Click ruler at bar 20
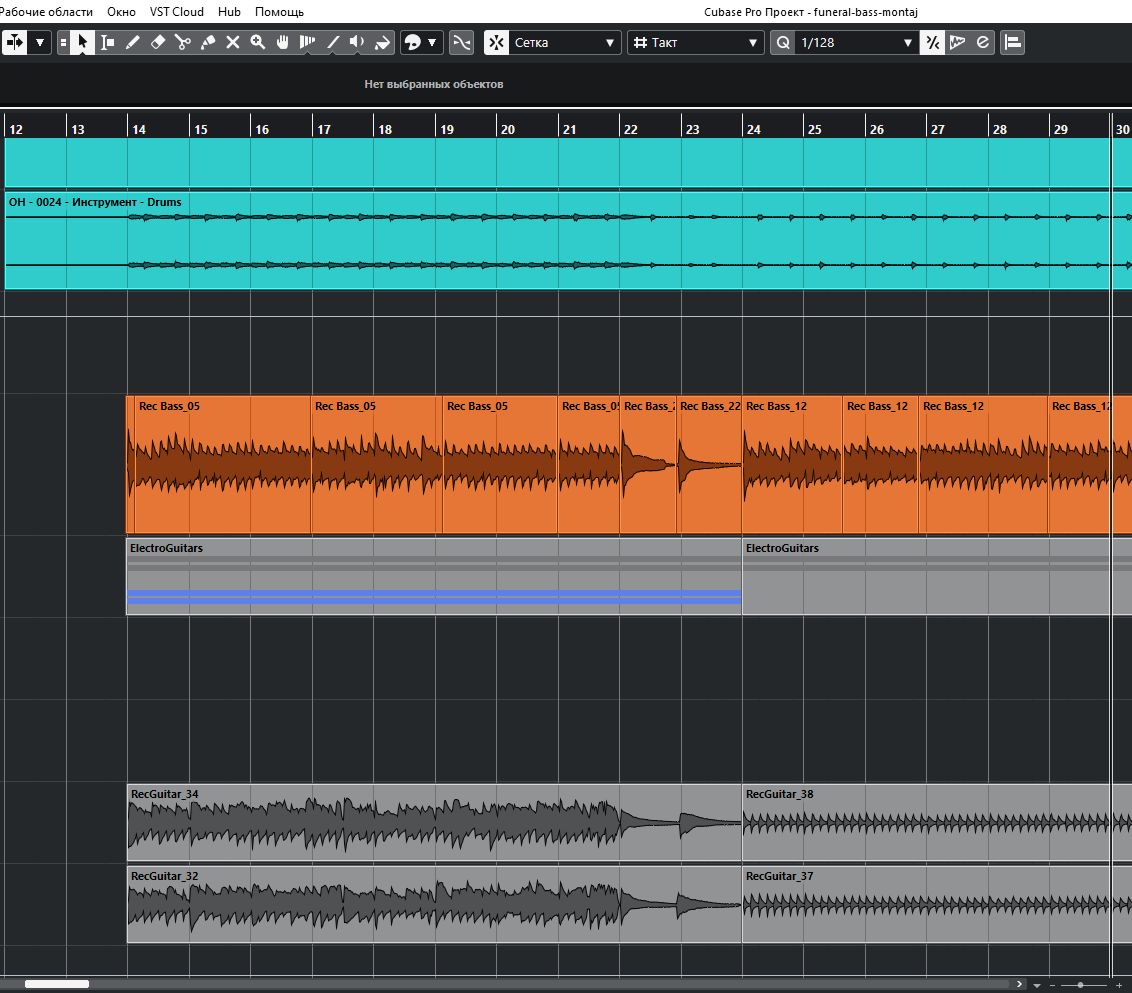Image resolution: width=1132 pixels, height=993 pixels. [x=508, y=129]
